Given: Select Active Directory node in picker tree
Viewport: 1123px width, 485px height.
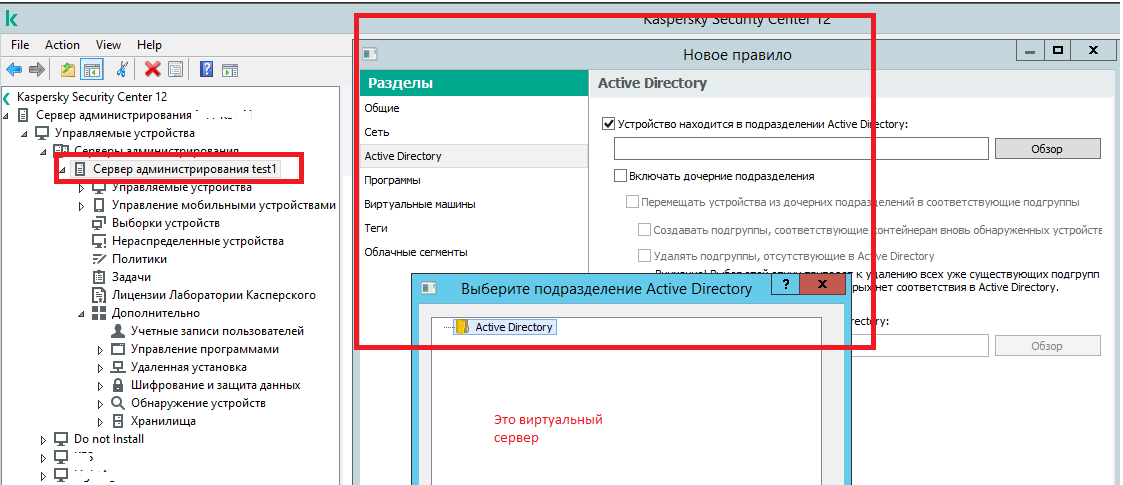Looking at the screenshot, I should coord(514,327).
